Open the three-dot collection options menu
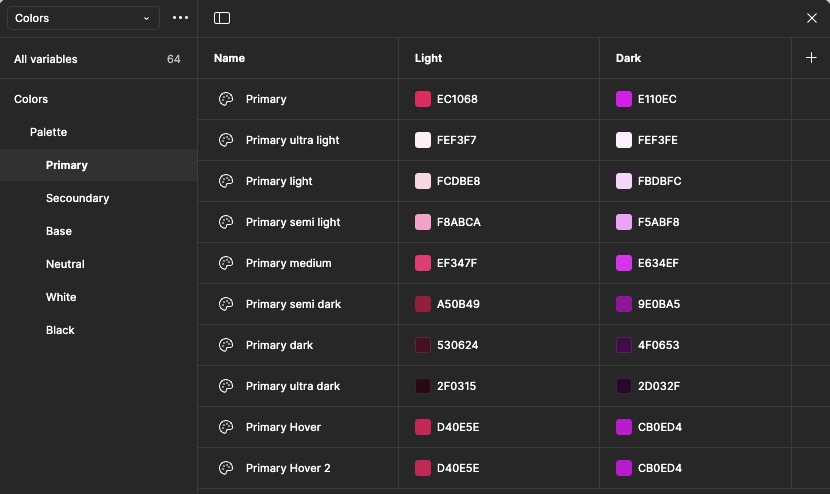The height and width of the screenshot is (494, 830). pyautogui.click(x=181, y=18)
